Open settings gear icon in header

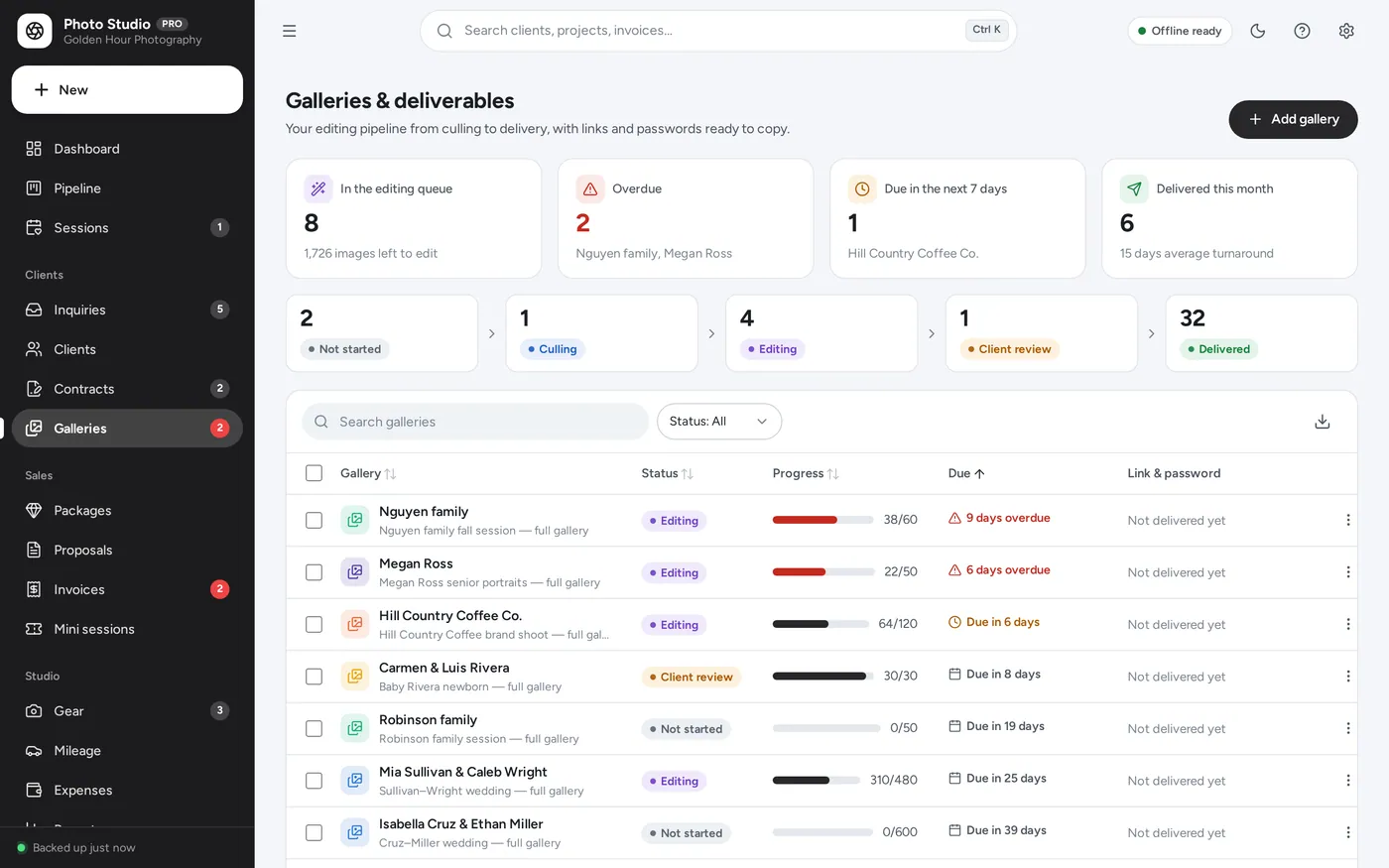(x=1346, y=31)
